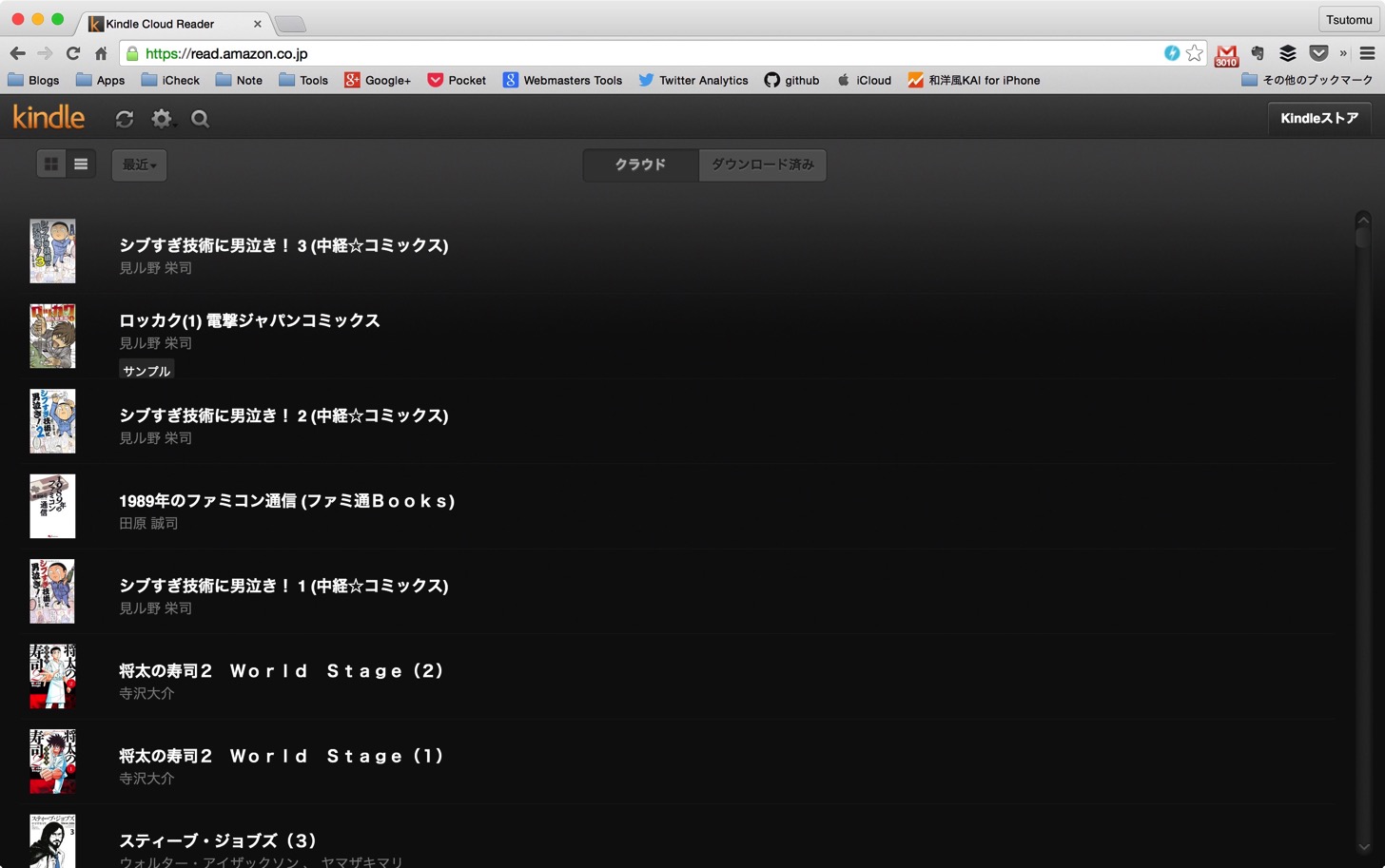The image size is (1385, 868).
Task: Open Chrome's hamburger menu
Action: (1367, 53)
